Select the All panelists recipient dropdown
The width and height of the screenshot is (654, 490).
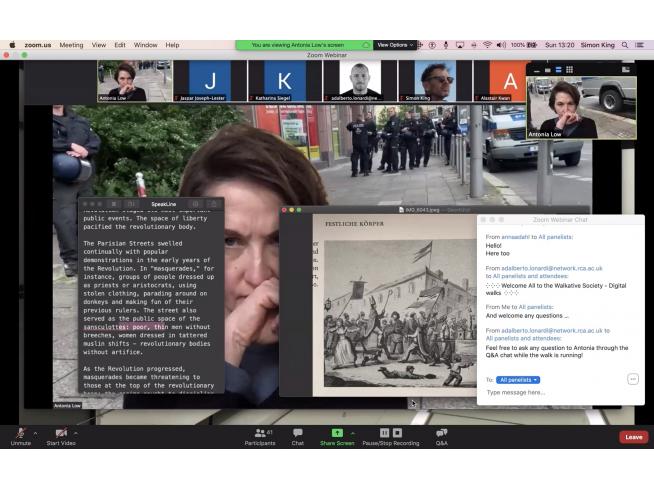tap(518, 380)
